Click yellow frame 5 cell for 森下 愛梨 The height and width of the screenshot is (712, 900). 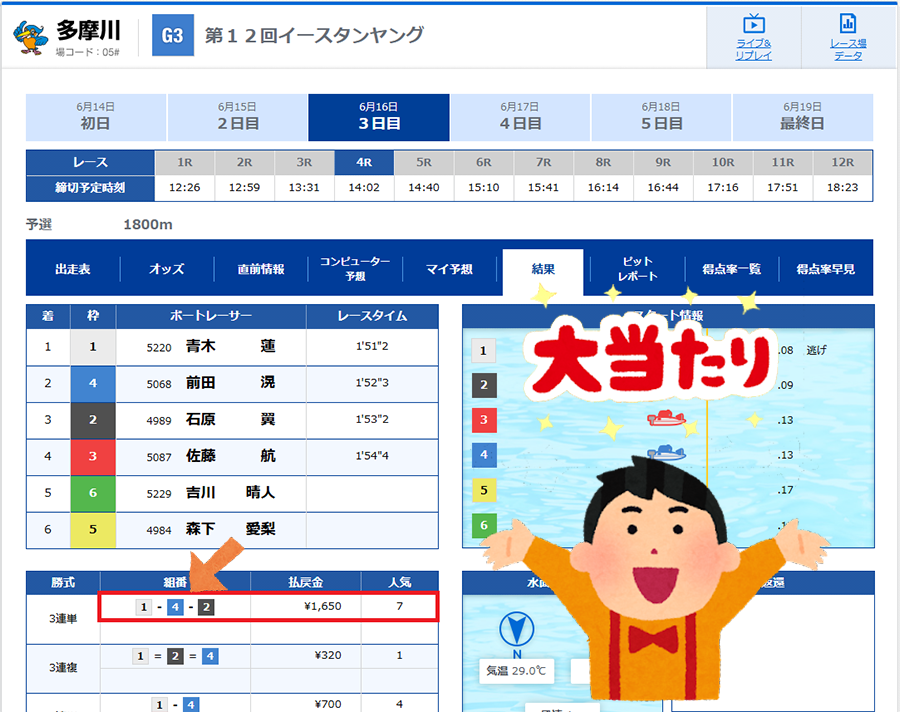(93, 529)
